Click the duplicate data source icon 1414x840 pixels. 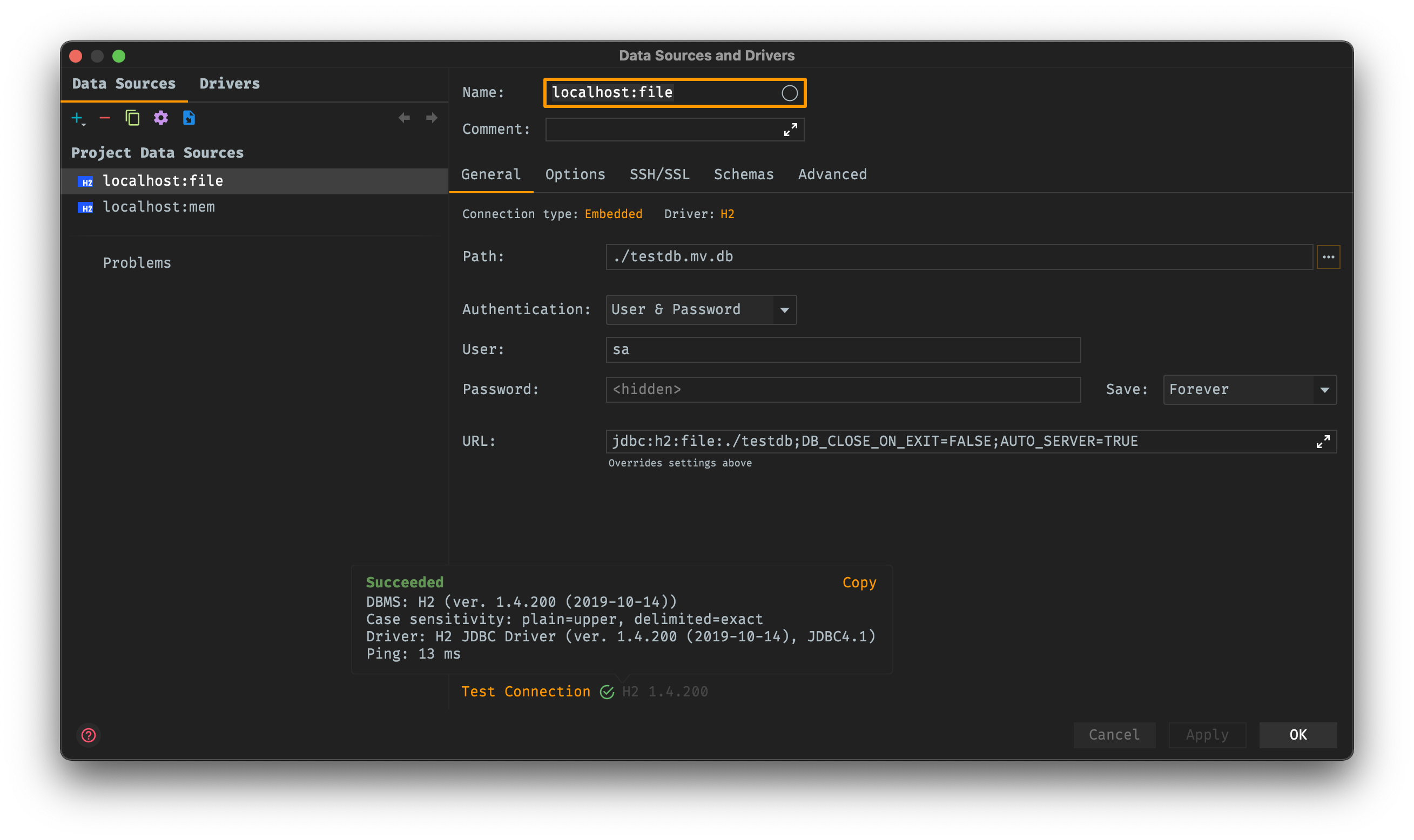tap(132, 118)
